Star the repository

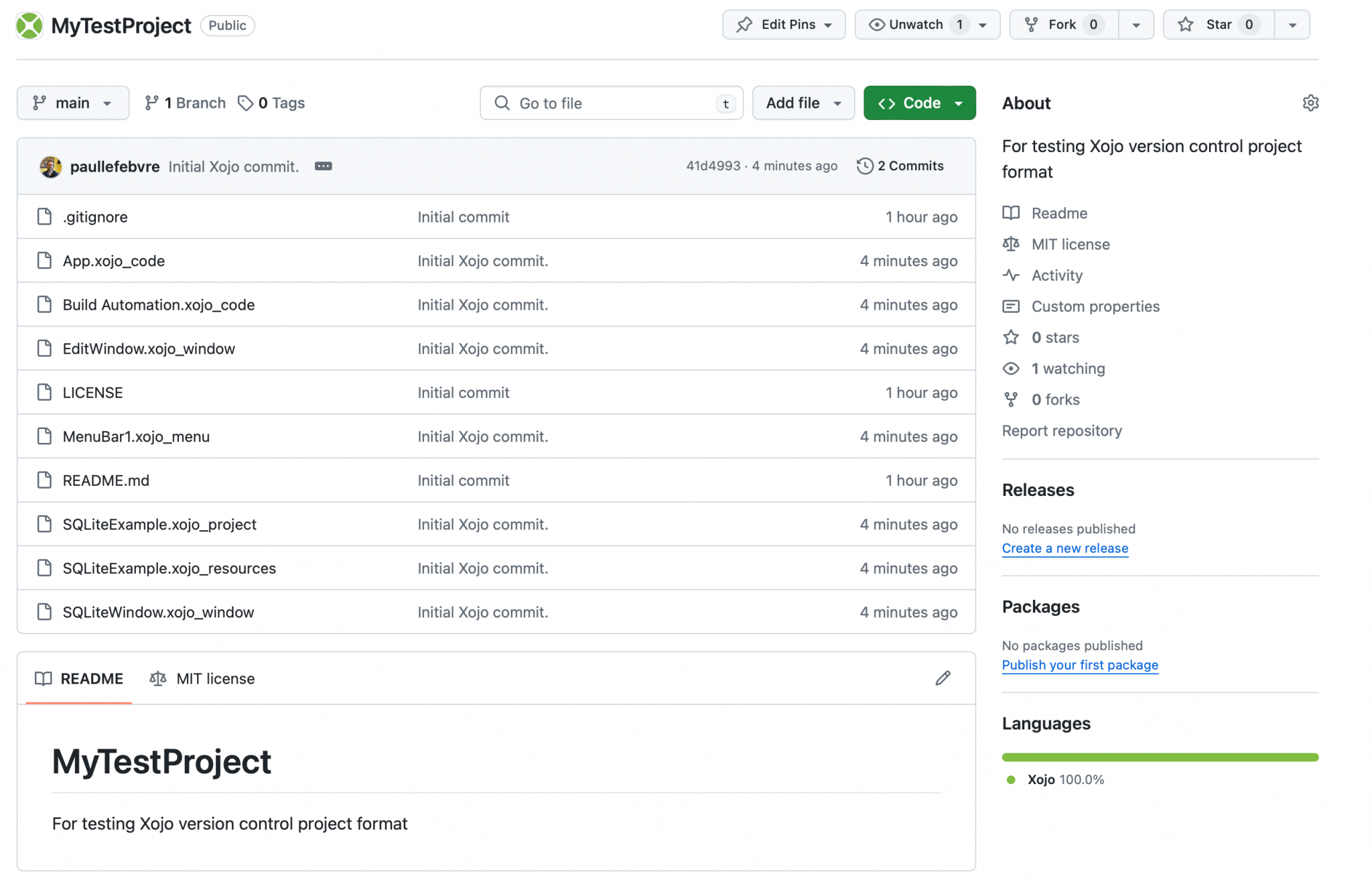(1218, 25)
